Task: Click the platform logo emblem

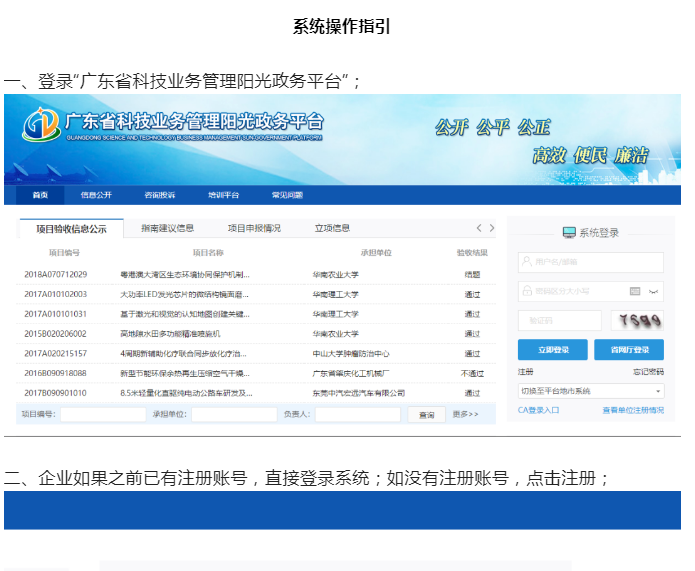Action: click(41, 125)
